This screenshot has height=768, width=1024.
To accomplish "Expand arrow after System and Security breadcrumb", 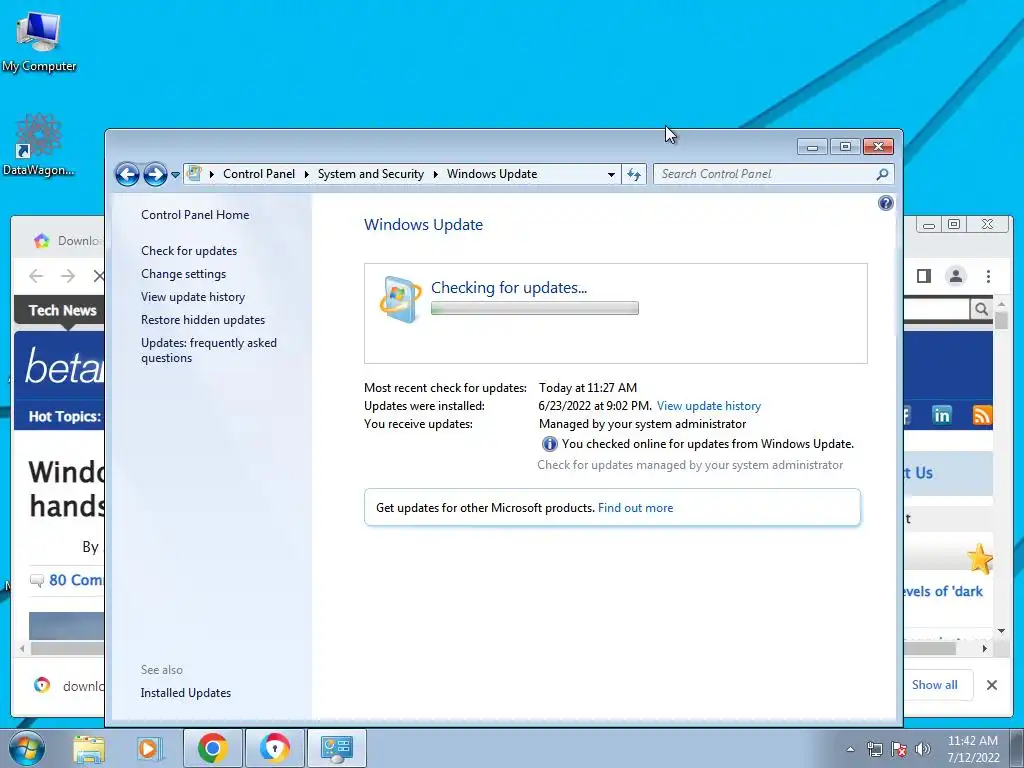I will 436,174.
